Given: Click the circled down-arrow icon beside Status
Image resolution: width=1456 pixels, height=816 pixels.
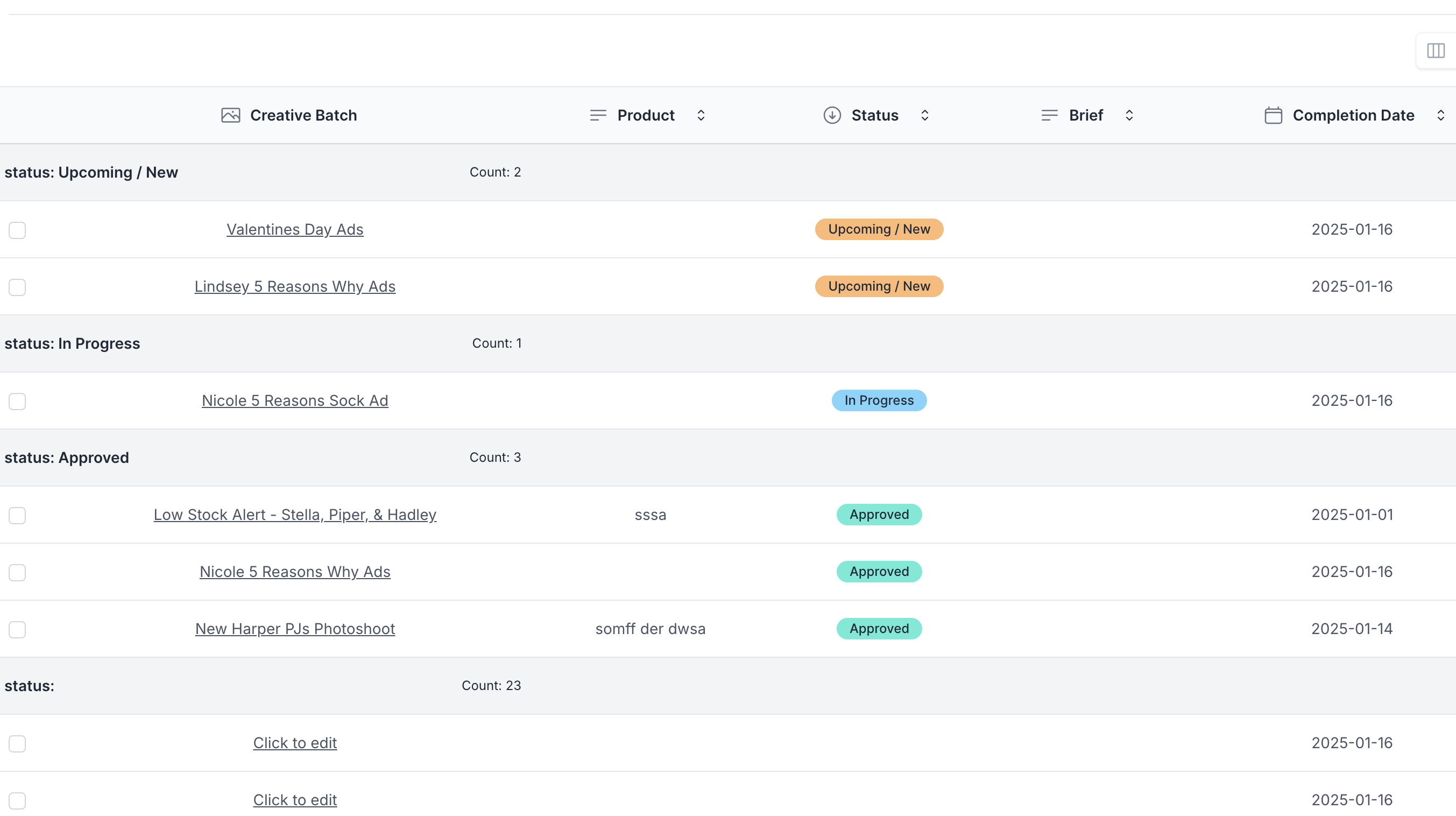Looking at the screenshot, I should (832, 115).
